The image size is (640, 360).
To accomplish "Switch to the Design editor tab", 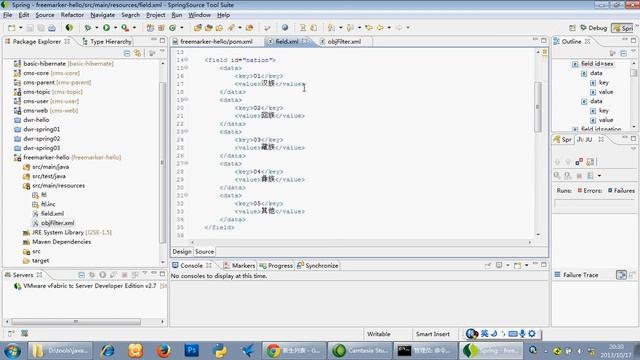I will [x=182, y=252].
